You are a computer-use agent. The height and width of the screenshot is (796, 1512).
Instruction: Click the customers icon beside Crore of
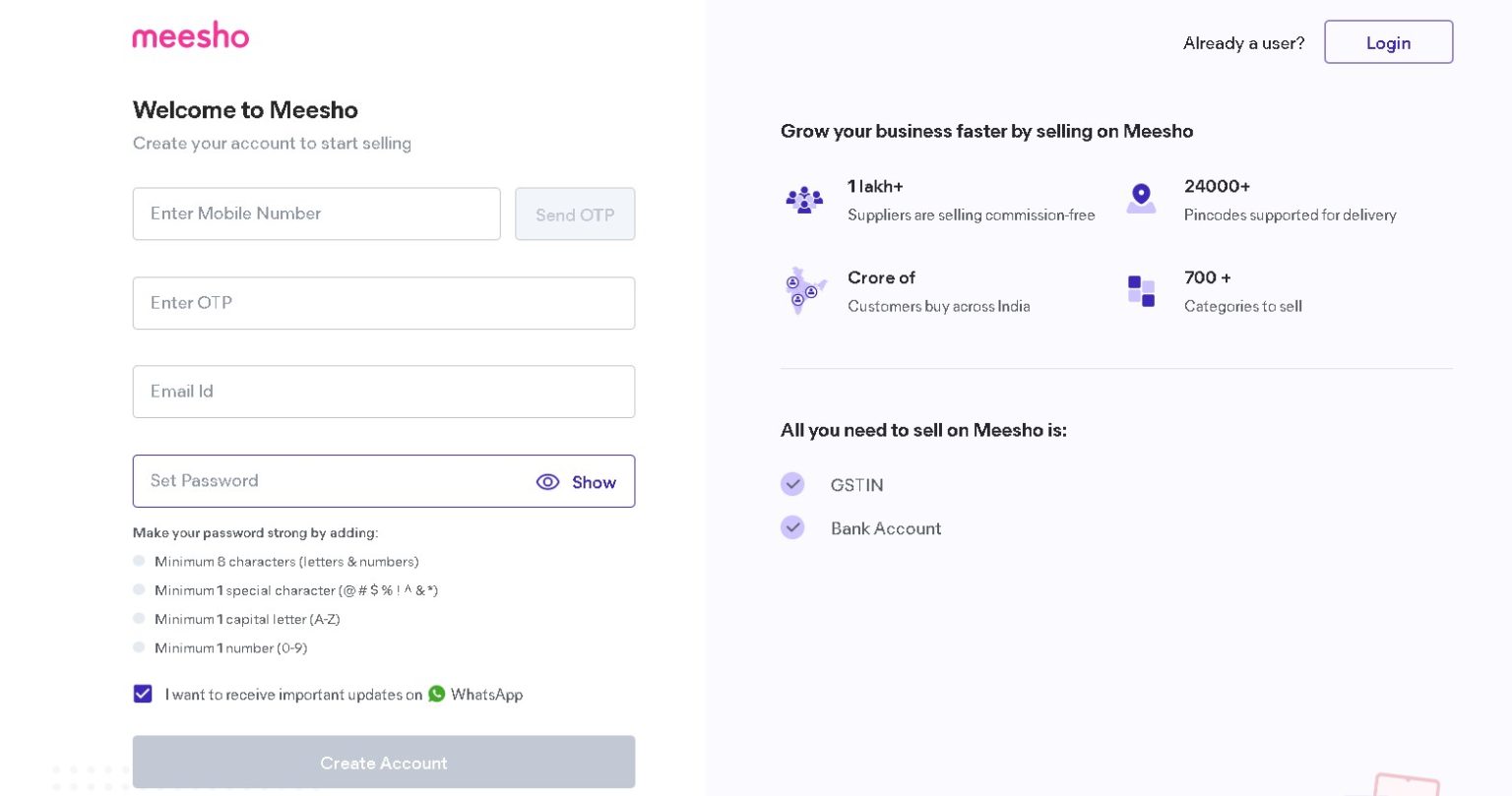tap(802, 291)
